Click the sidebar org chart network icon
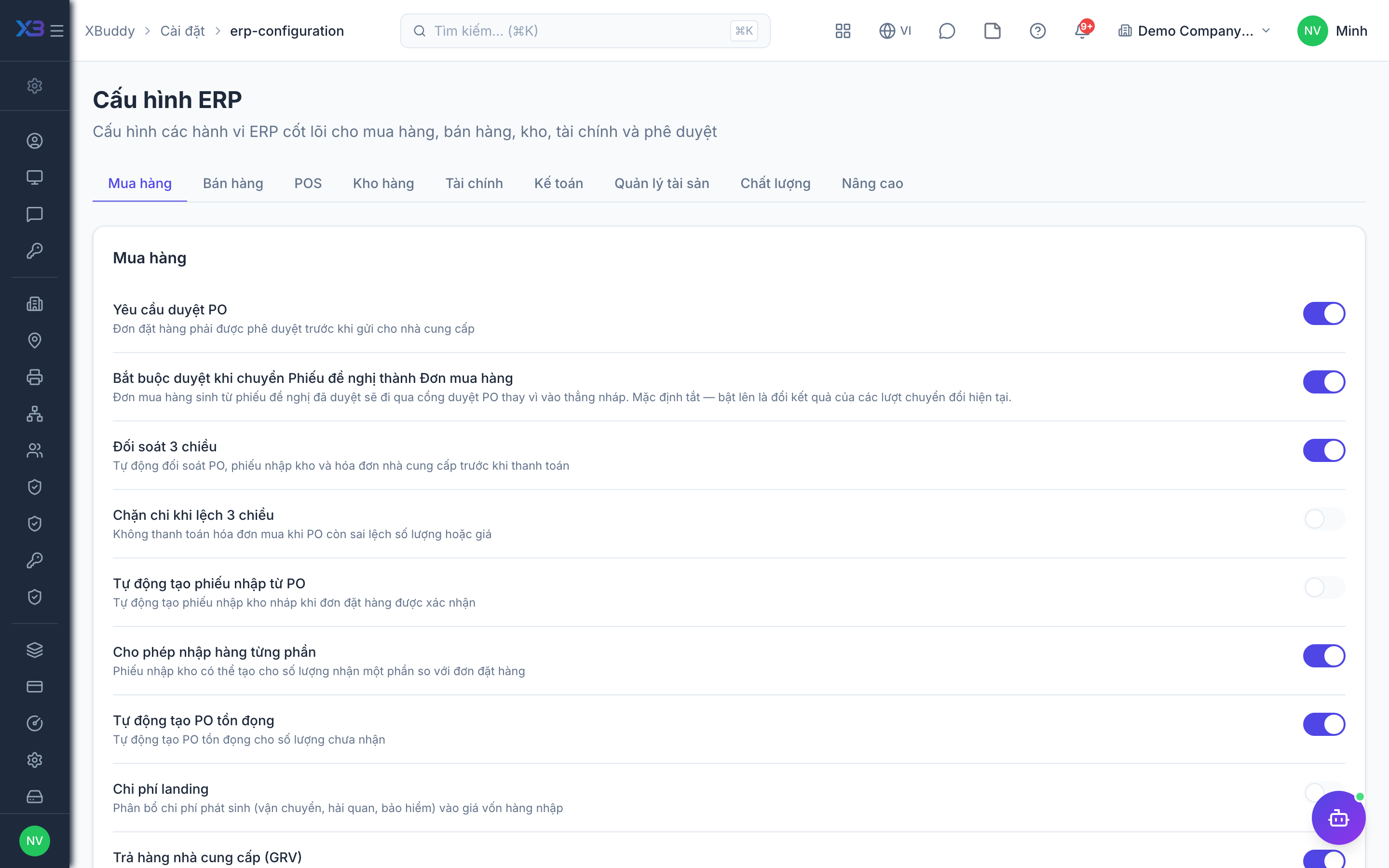The height and width of the screenshot is (868, 1389). click(x=34, y=414)
